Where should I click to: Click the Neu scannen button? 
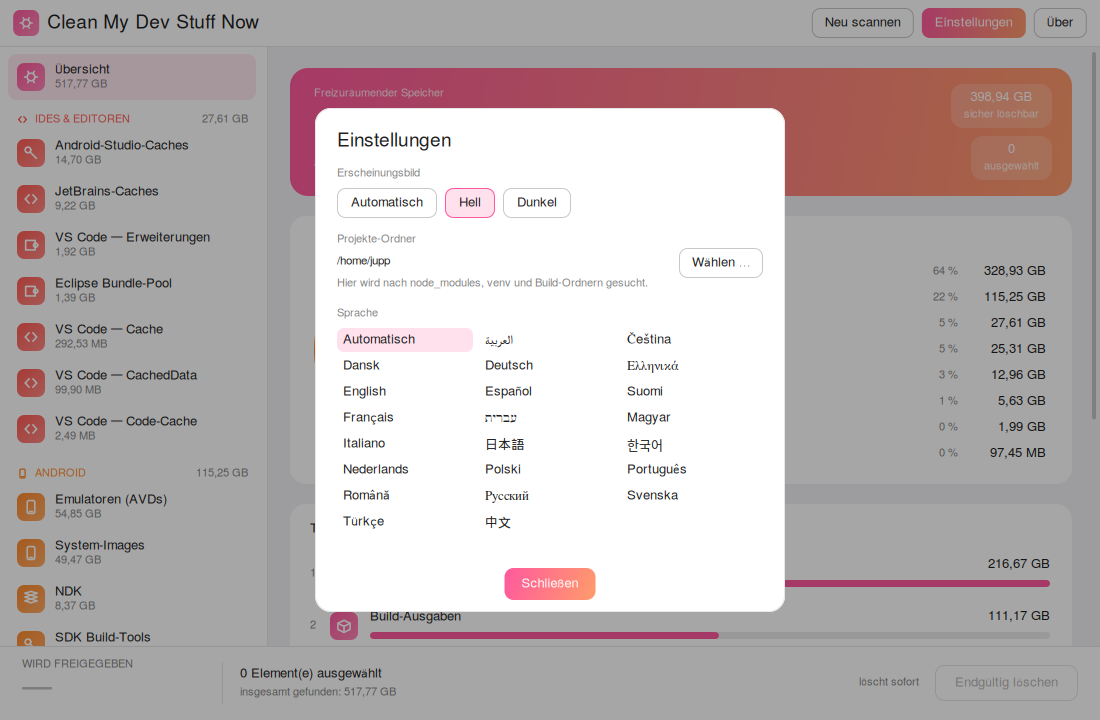click(x=862, y=22)
